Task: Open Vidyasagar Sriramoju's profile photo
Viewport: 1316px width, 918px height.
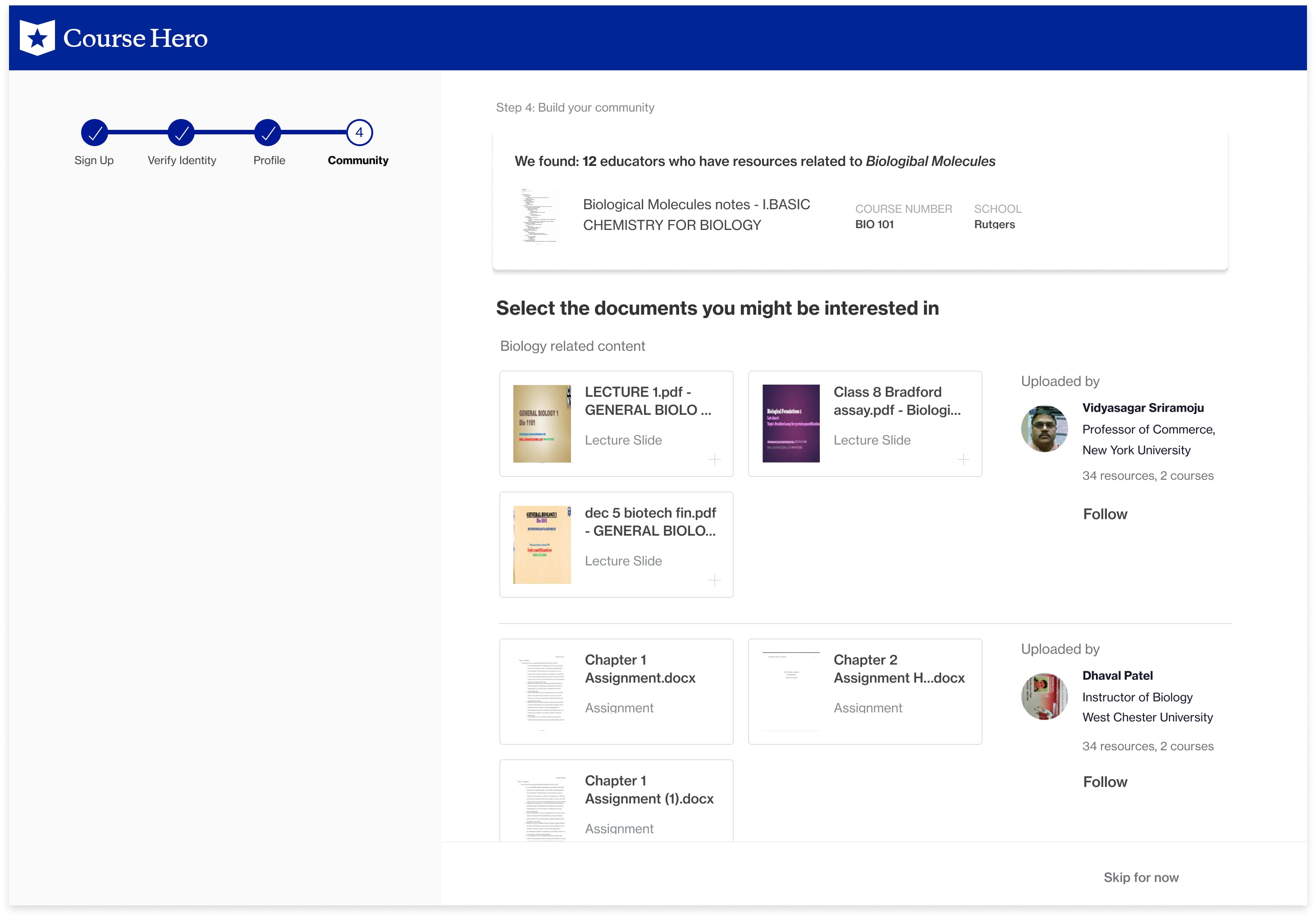Action: (x=1044, y=429)
